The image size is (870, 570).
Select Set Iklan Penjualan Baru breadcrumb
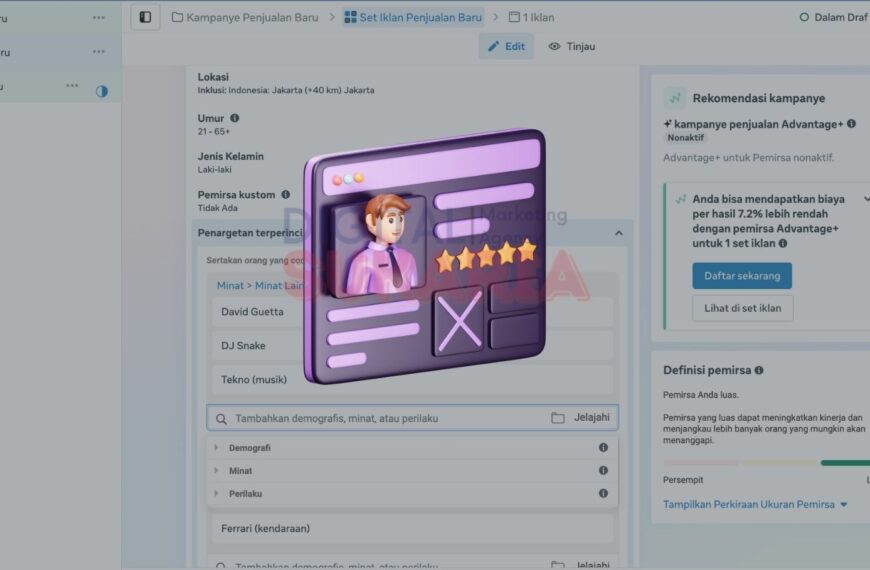(x=413, y=17)
